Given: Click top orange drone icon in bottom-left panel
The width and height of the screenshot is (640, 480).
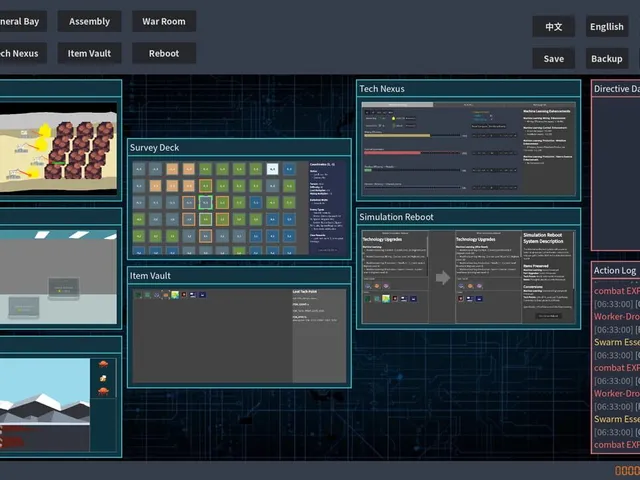Looking at the screenshot, I should [103, 364].
